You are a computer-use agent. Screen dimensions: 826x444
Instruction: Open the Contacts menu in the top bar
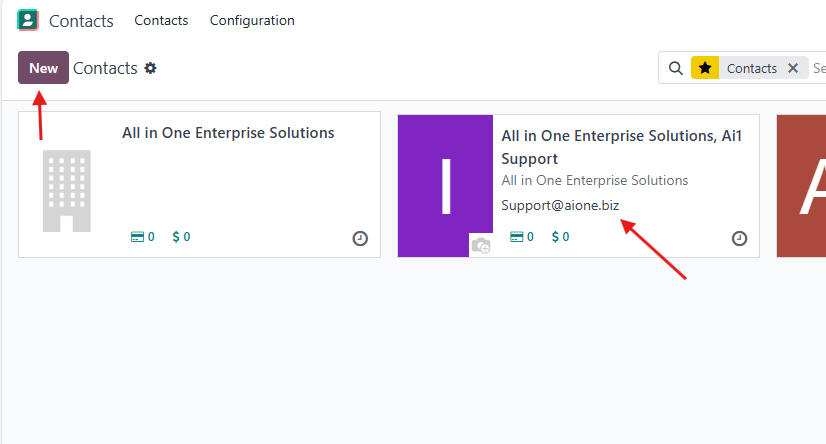pos(161,20)
